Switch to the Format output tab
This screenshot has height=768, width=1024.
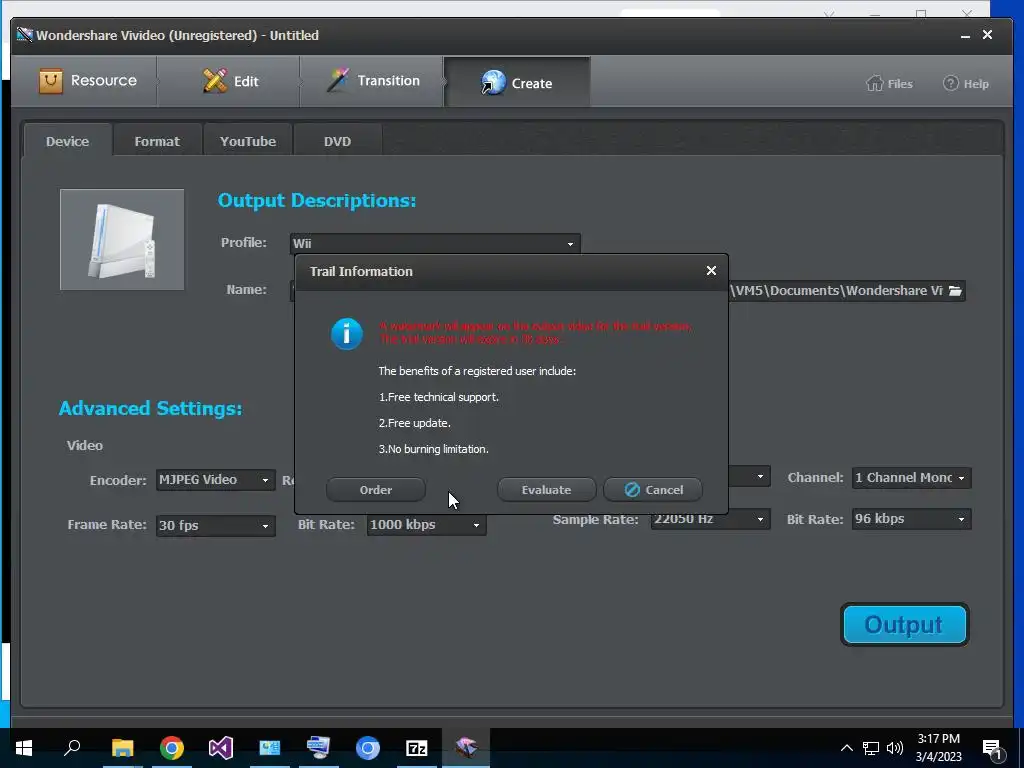(x=157, y=141)
